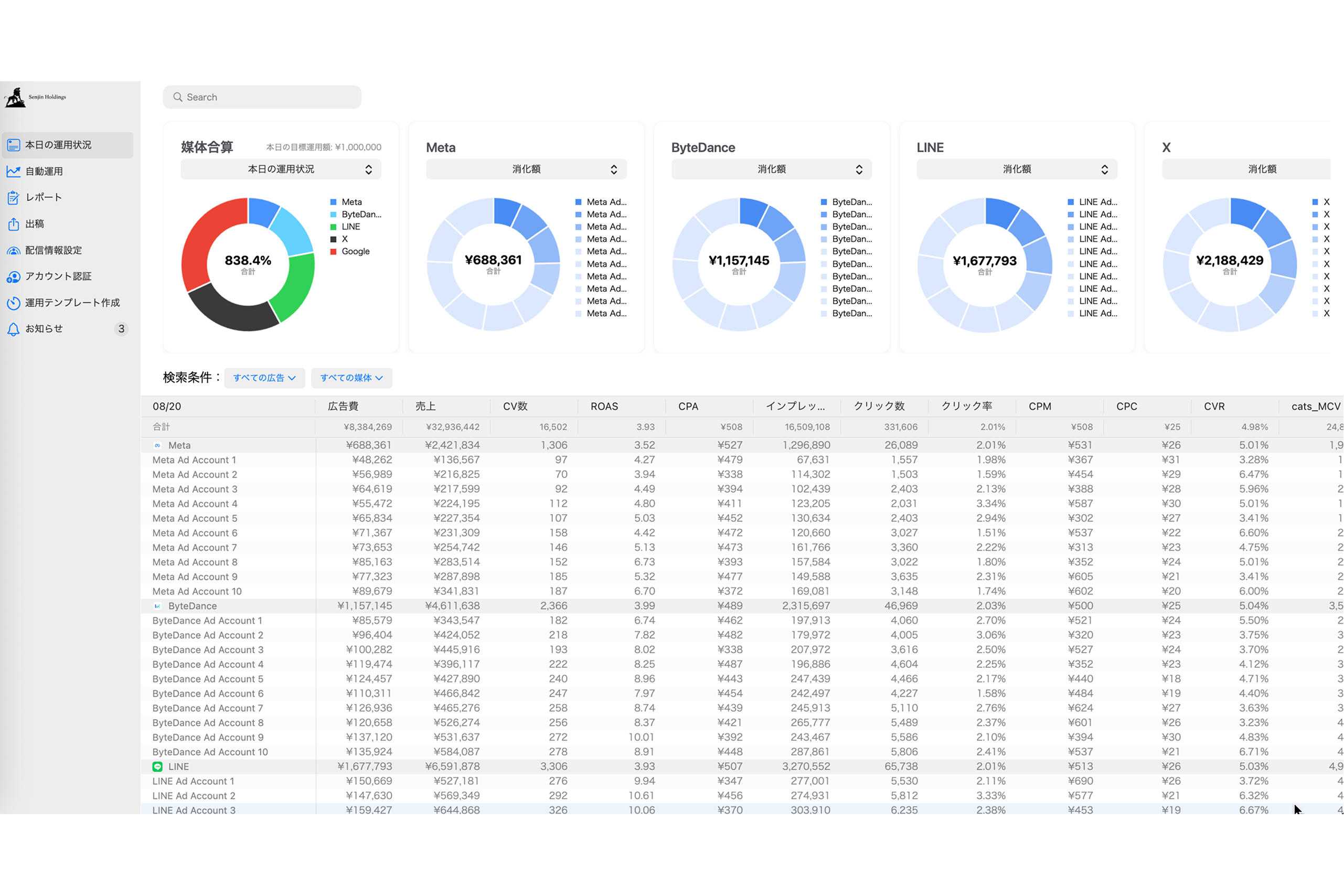
Task: Click 運用テンプレート作成 clock icon
Action: click(13, 303)
